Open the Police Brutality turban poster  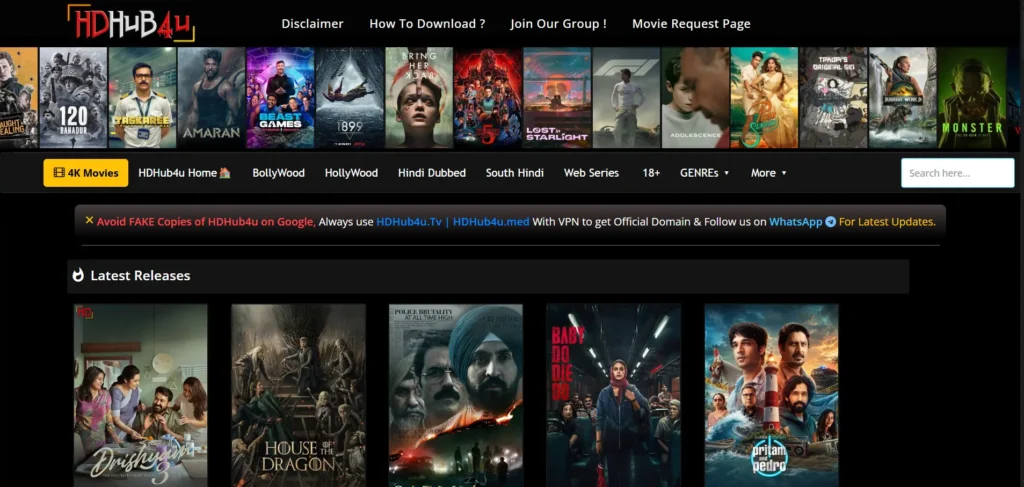click(456, 396)
